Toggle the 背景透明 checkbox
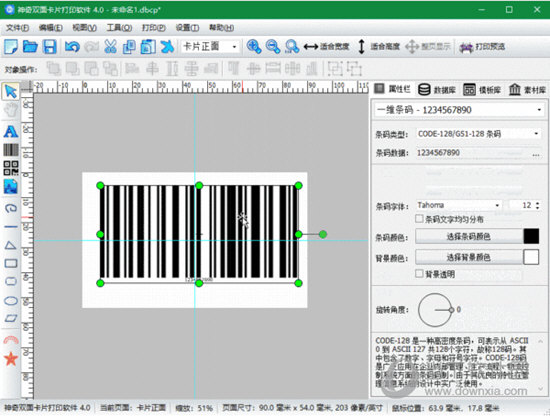This screenshot has height=418, width=550. (419, 274)
